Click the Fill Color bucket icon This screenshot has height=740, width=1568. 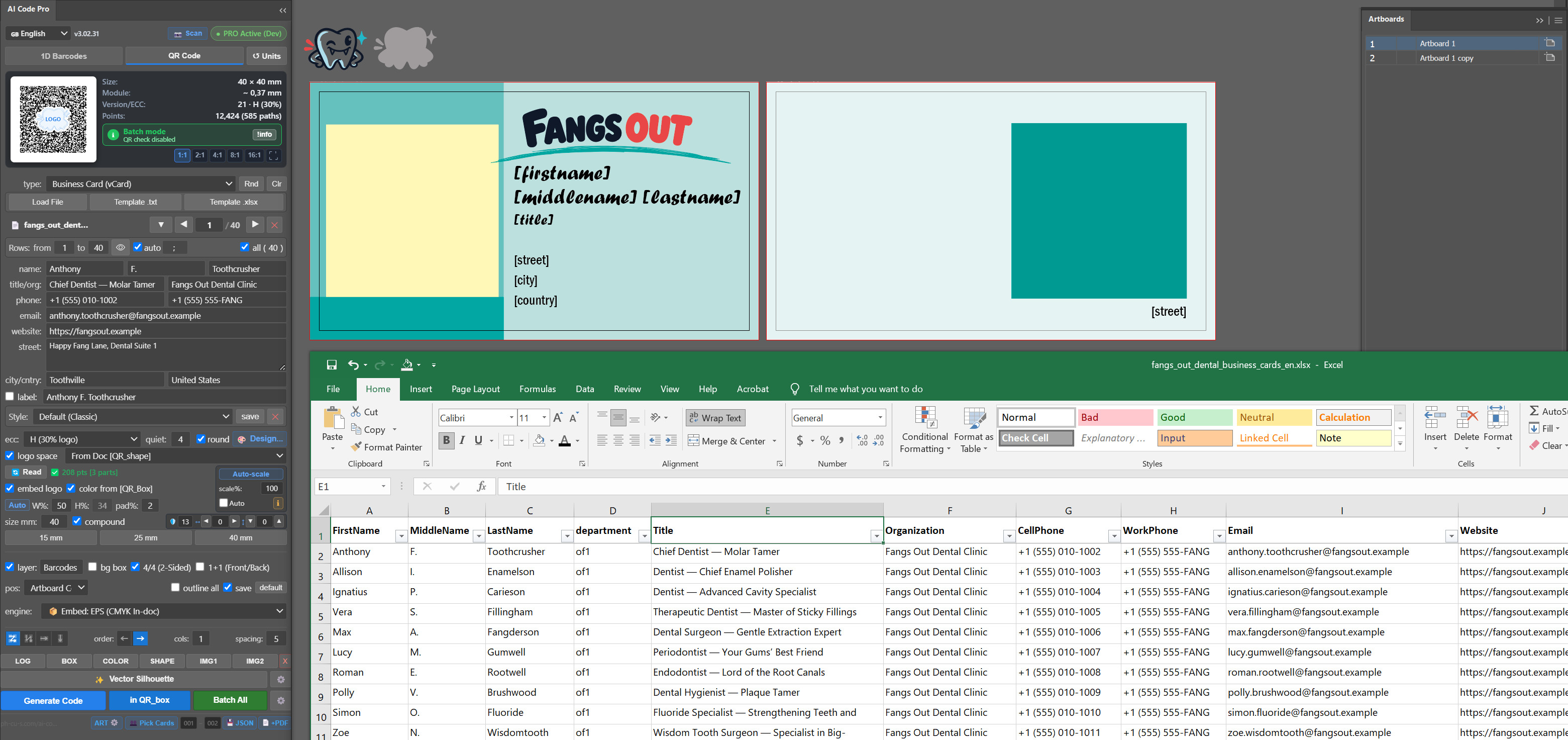coord(539,440)
